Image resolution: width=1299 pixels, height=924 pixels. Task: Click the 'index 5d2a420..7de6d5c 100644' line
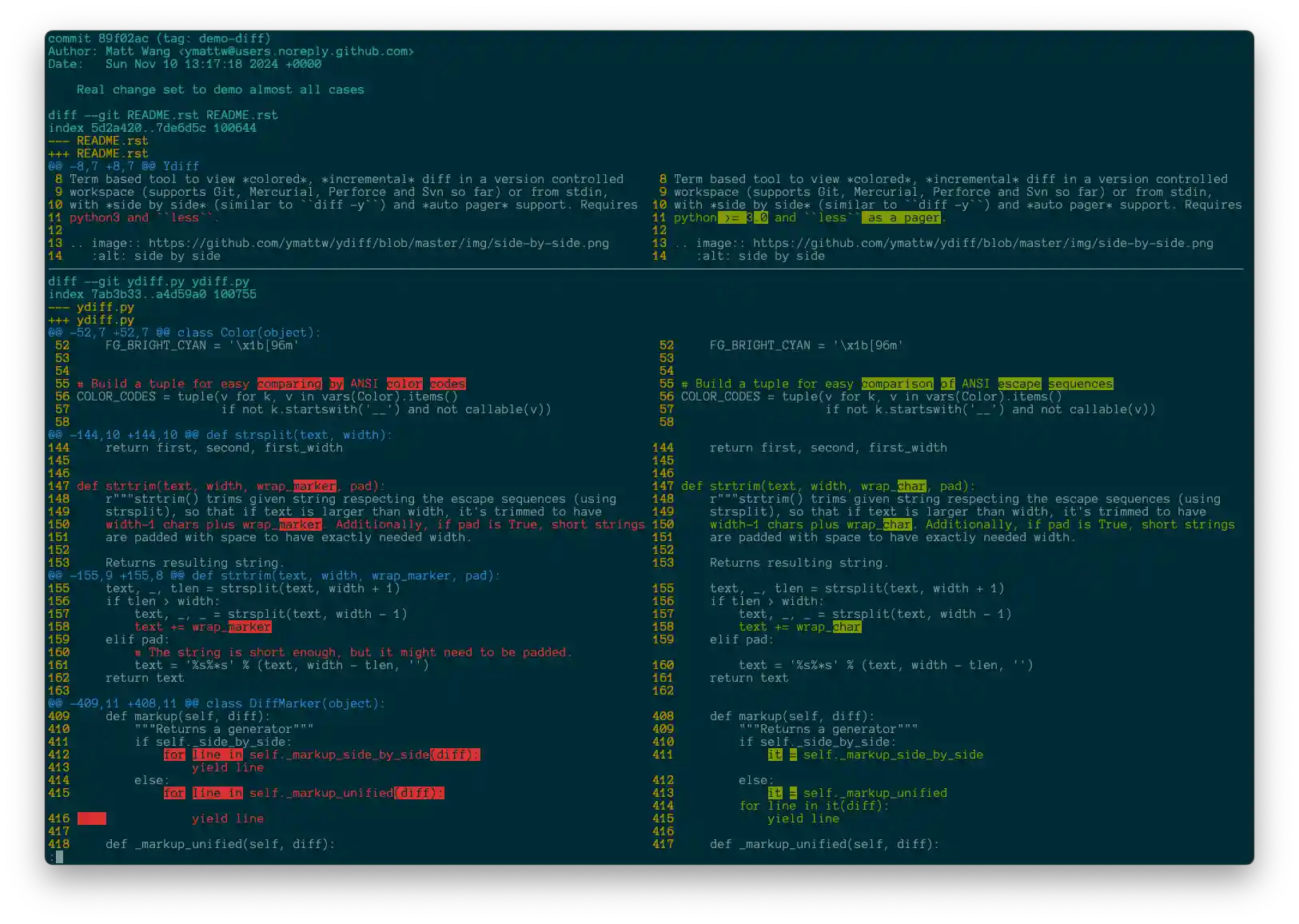[x=152, y=128]
